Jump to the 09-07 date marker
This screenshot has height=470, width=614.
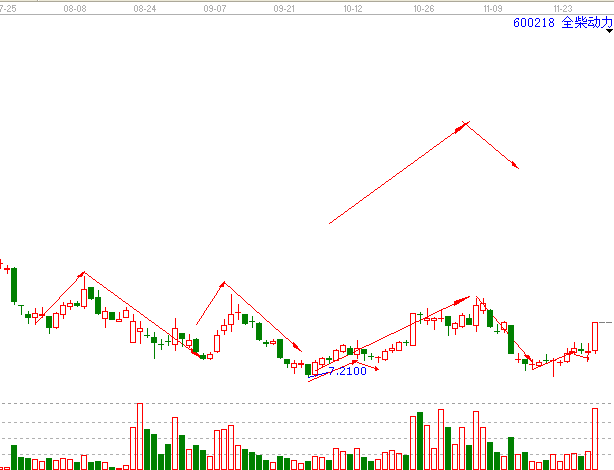(214, 6)
